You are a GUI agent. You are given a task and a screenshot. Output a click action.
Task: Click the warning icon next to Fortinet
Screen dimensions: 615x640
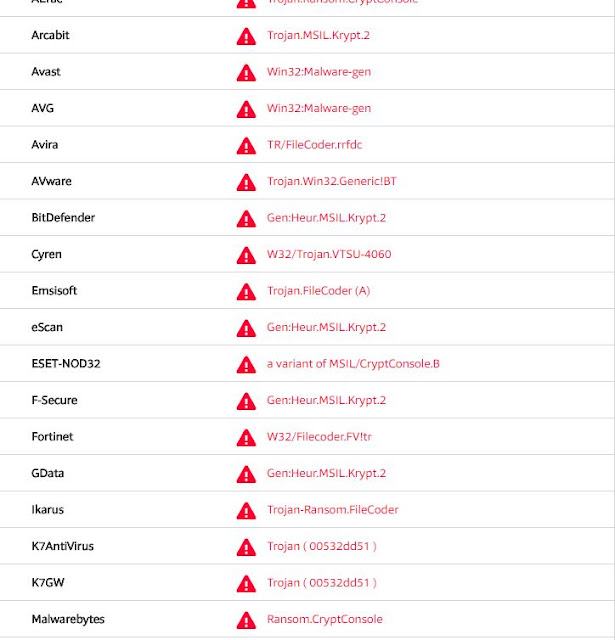coord(246,438)
